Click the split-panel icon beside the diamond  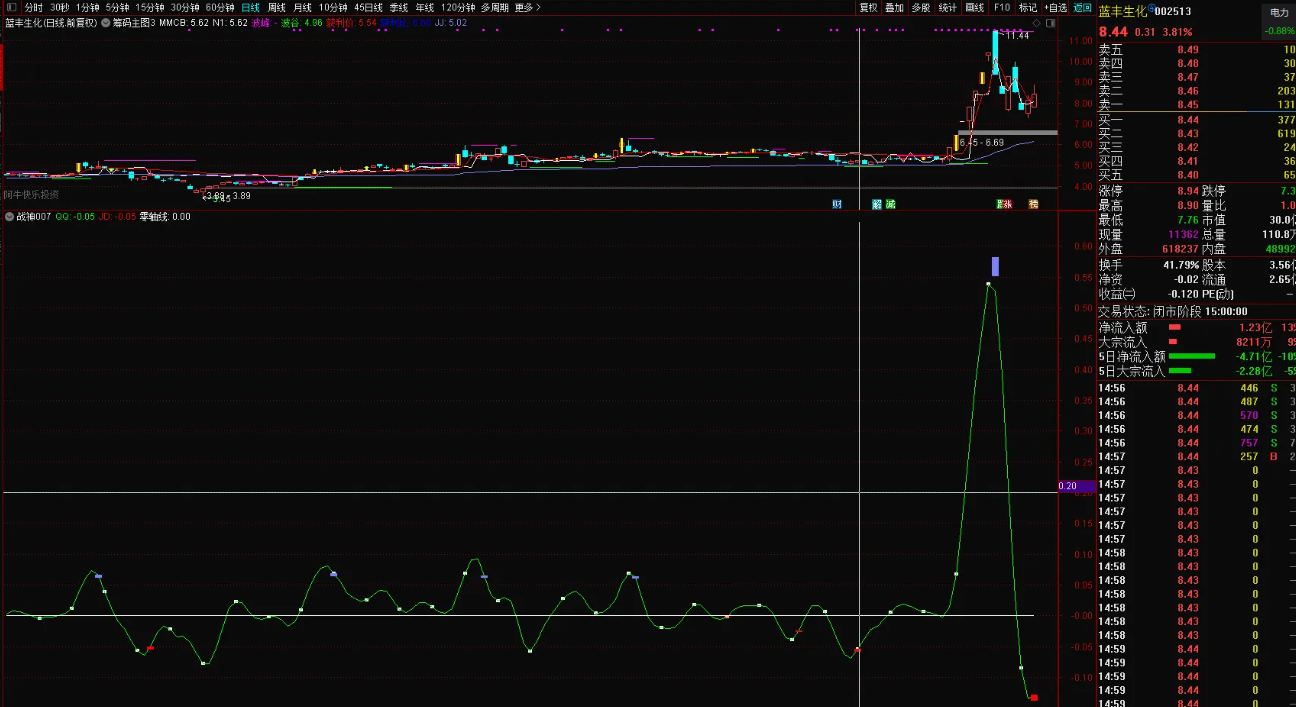pyautogui.click(x=1050, y=21)
